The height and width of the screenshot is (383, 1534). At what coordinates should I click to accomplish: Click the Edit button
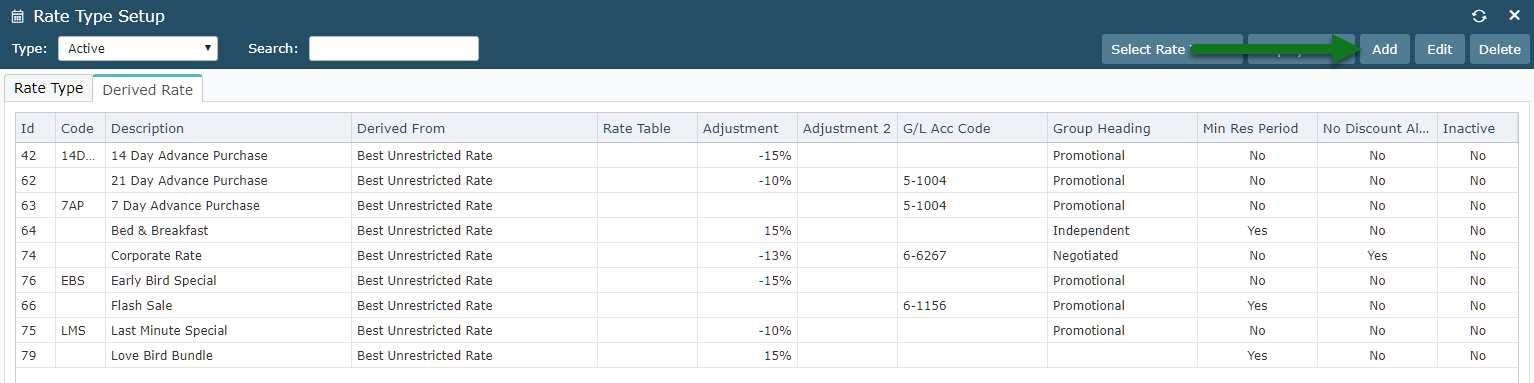point(1439,49)
